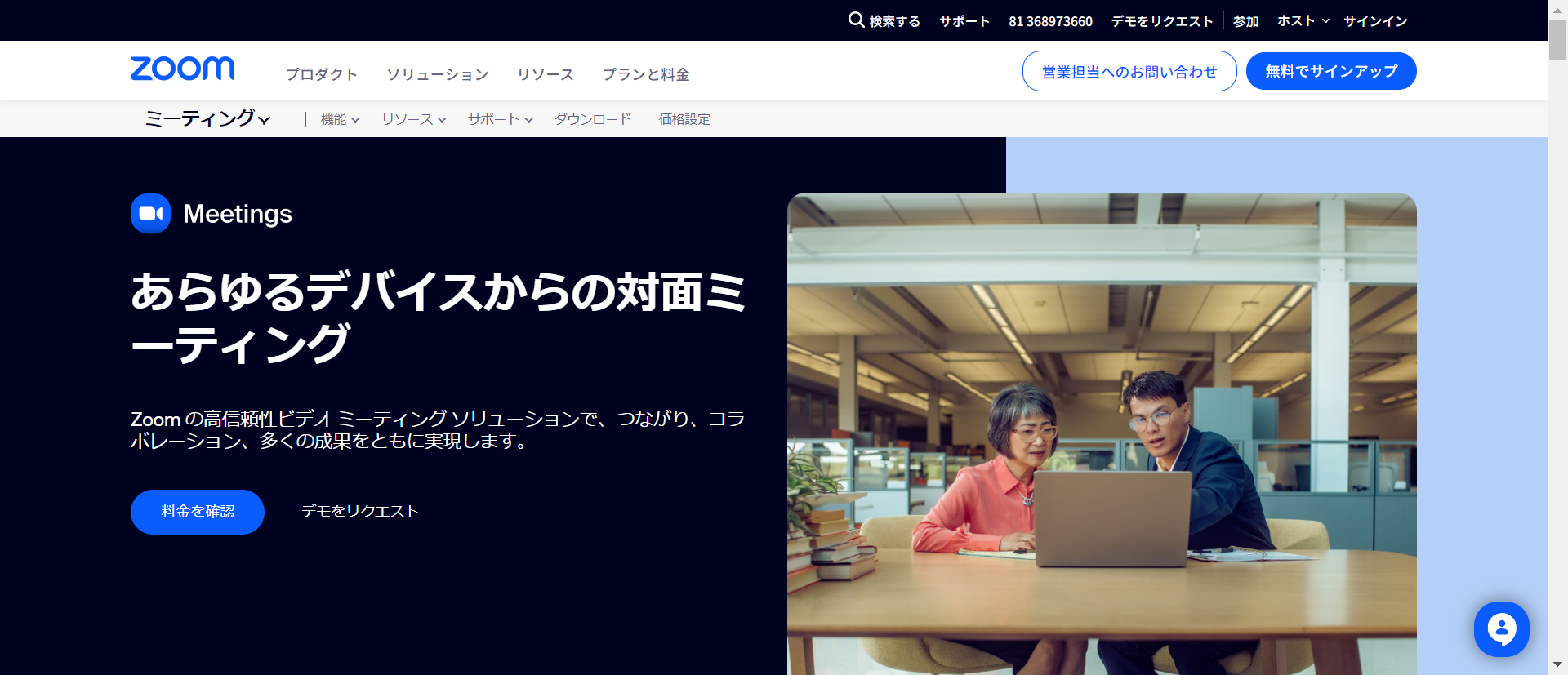Open the Zoom logo home link
Screen dimensions: 1568x675
tap(182, 69)
